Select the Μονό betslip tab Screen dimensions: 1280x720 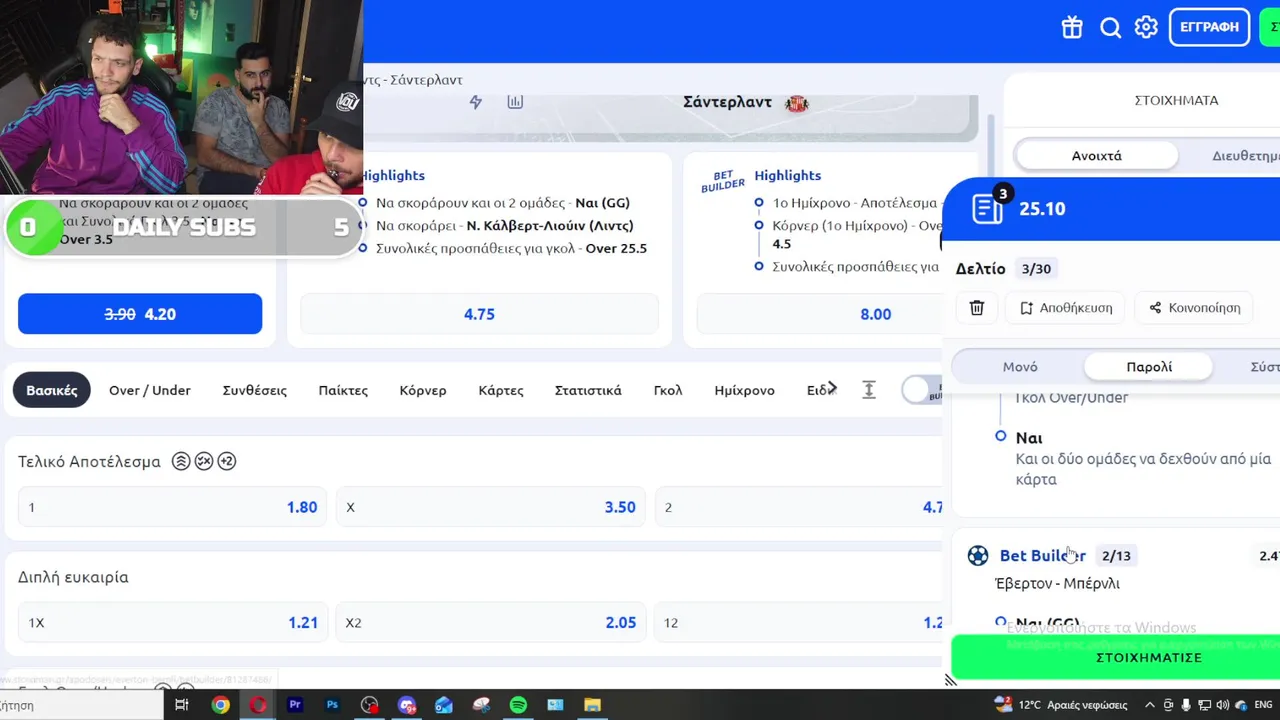coord(1020,367)
